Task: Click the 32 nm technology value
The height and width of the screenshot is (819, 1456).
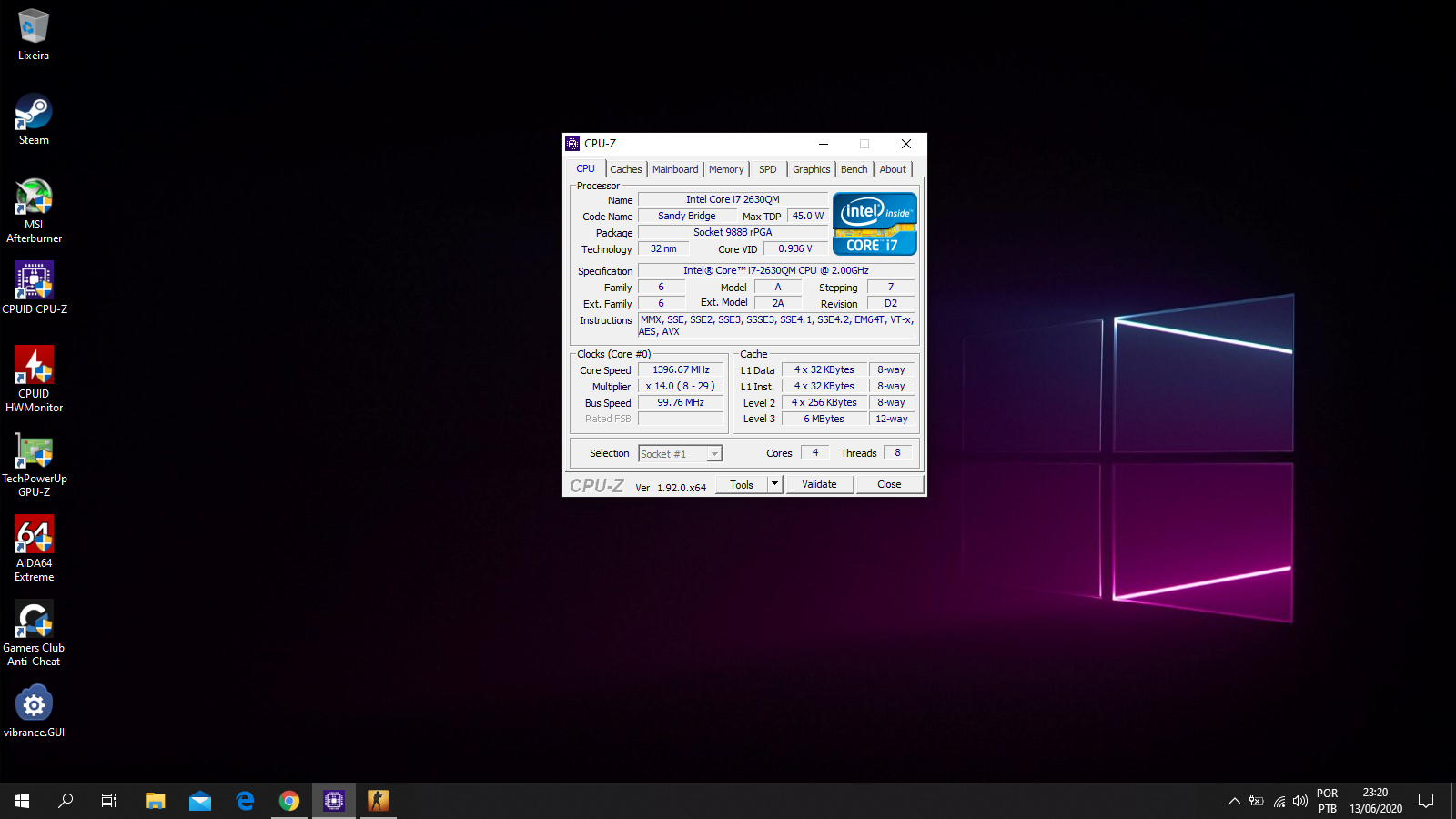Action: (663, 248)
